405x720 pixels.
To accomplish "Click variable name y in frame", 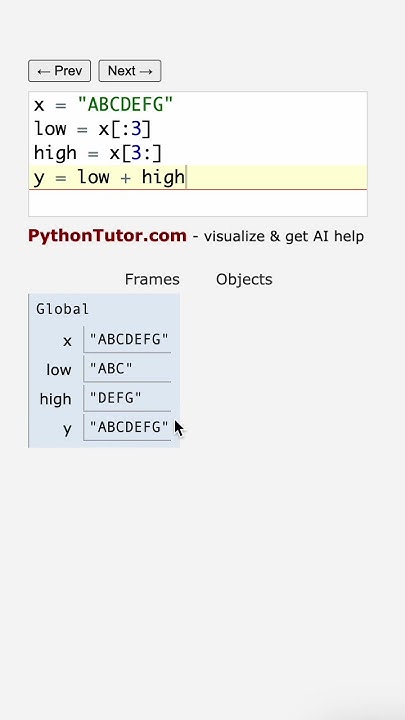I will coord(68,429).
